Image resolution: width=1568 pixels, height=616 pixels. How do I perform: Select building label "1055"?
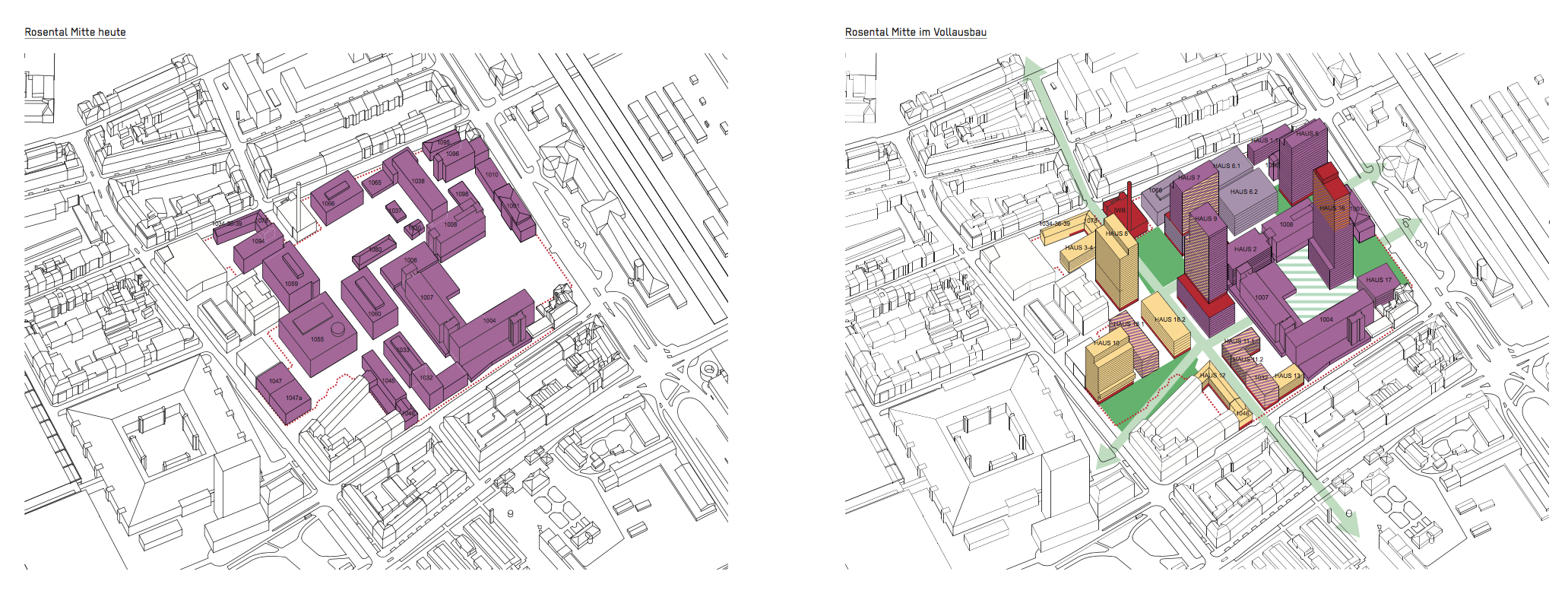(x=317, y=339)
